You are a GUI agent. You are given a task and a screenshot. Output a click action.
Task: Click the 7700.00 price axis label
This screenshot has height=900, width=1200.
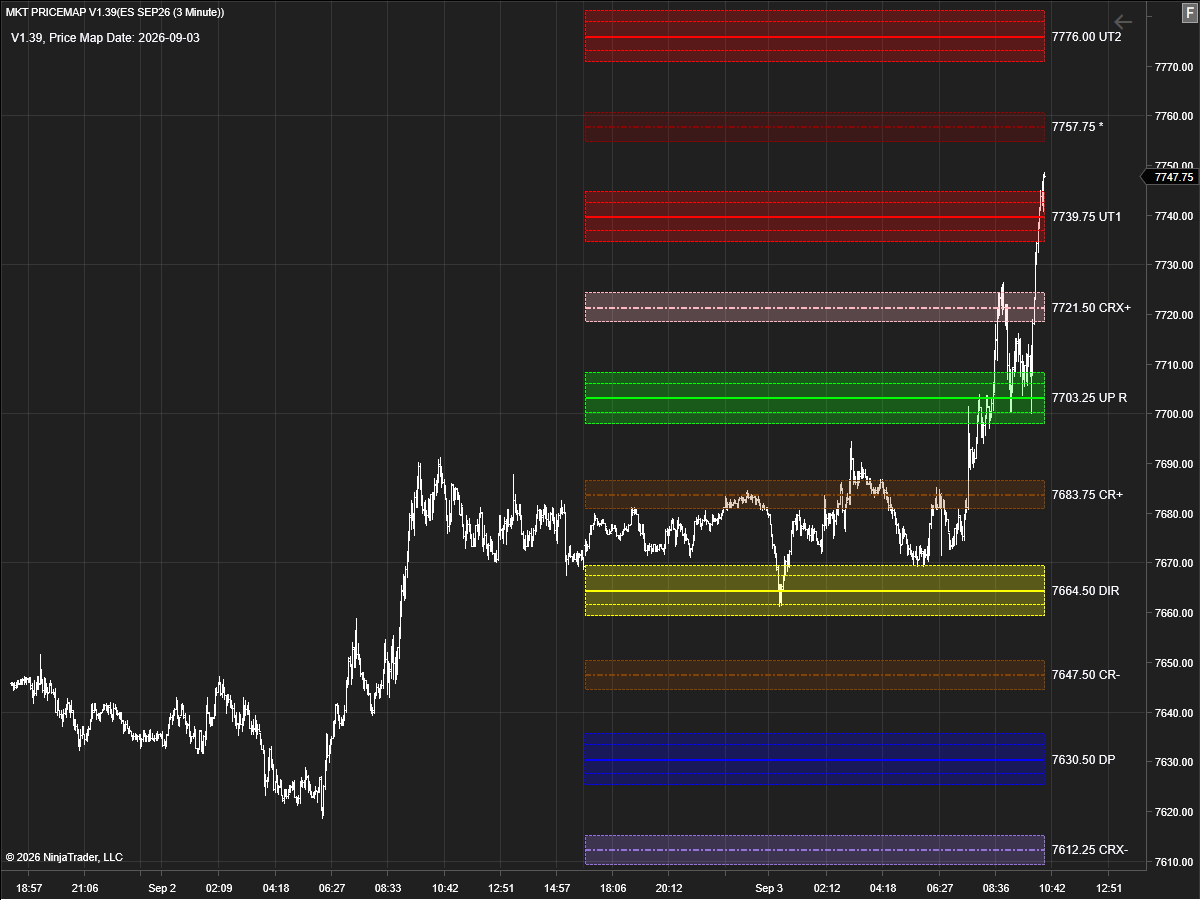coord(1173,414)
